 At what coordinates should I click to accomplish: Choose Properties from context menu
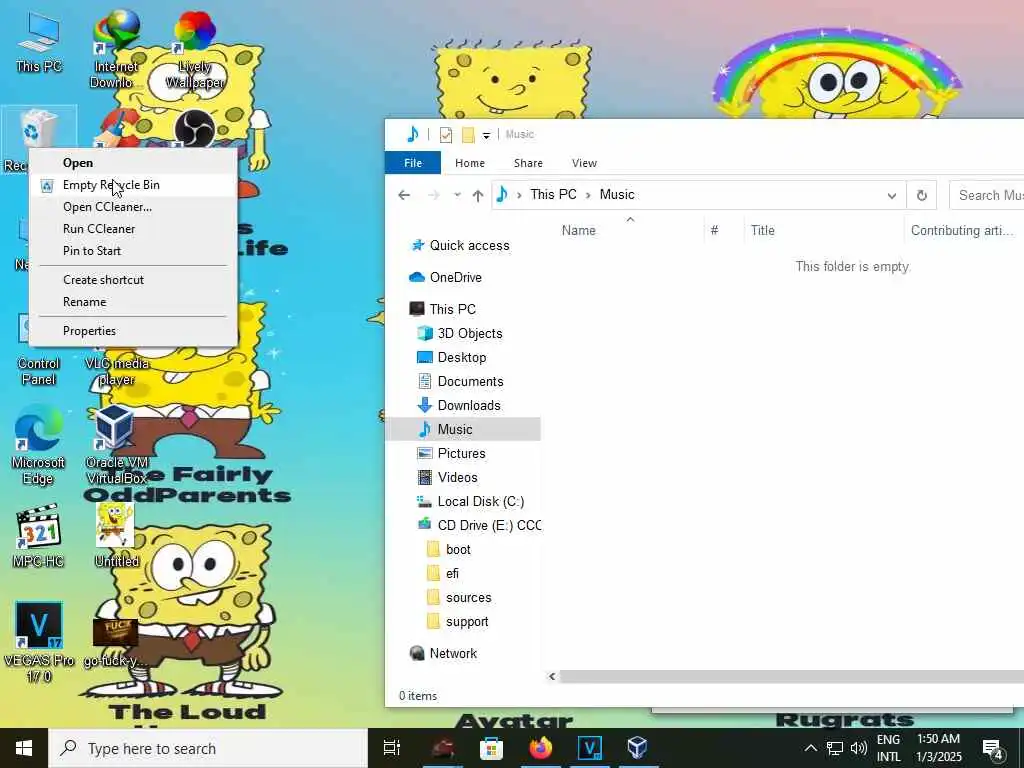[133, 330]
